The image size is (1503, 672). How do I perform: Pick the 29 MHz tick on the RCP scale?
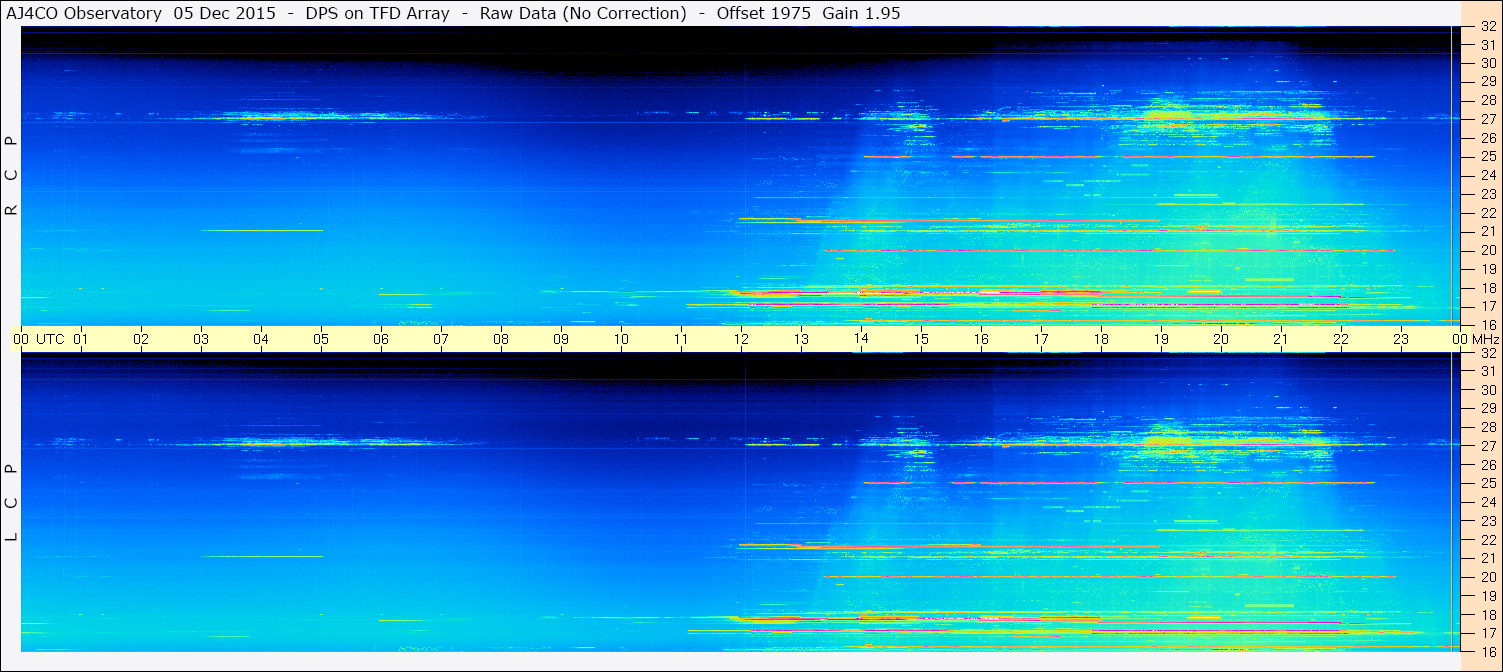pyautogui.click(x=1487, y=82)
